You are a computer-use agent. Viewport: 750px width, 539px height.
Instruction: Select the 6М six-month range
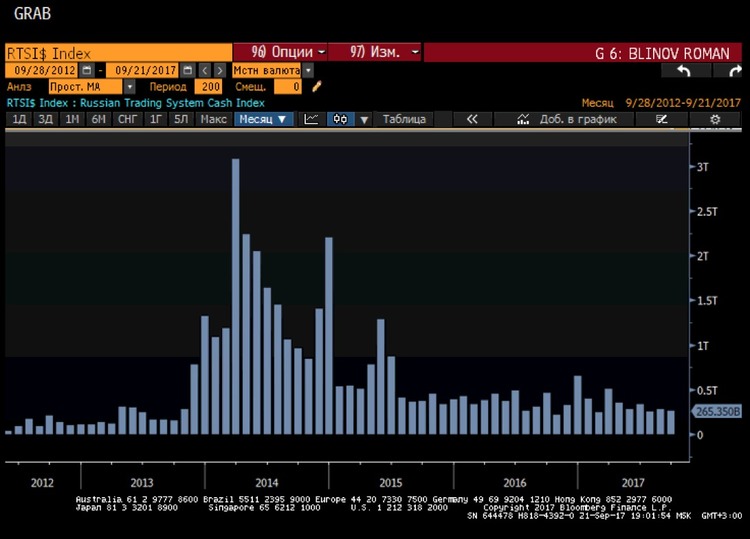[98, 119]
